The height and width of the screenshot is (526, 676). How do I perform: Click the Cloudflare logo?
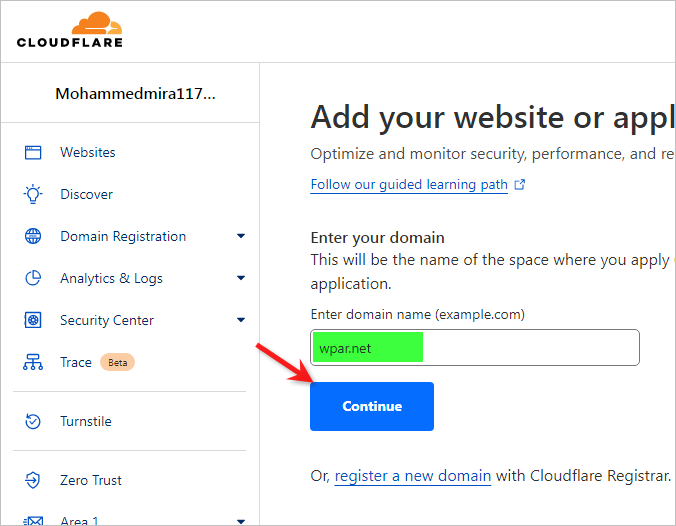(x=68, y=30)
